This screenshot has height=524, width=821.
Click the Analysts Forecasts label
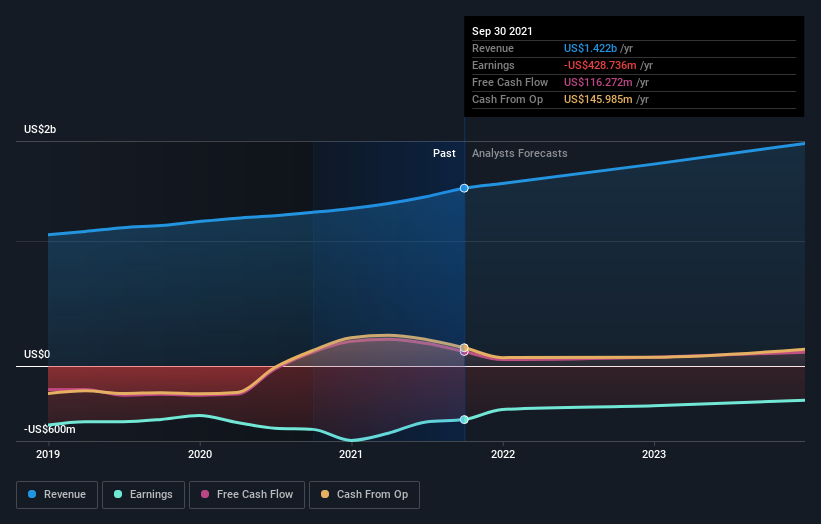click(x=519, y=153)
